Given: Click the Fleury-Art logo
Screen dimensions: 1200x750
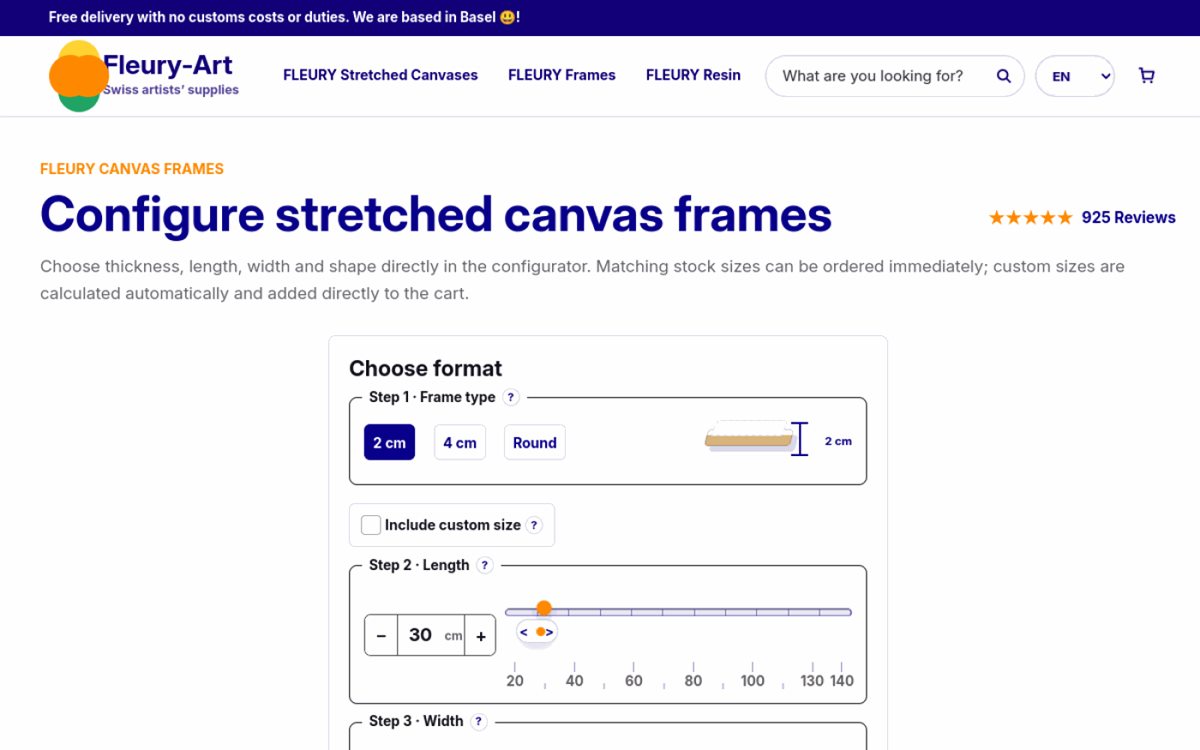Looking at the screenshot, I should click(145, 76).
